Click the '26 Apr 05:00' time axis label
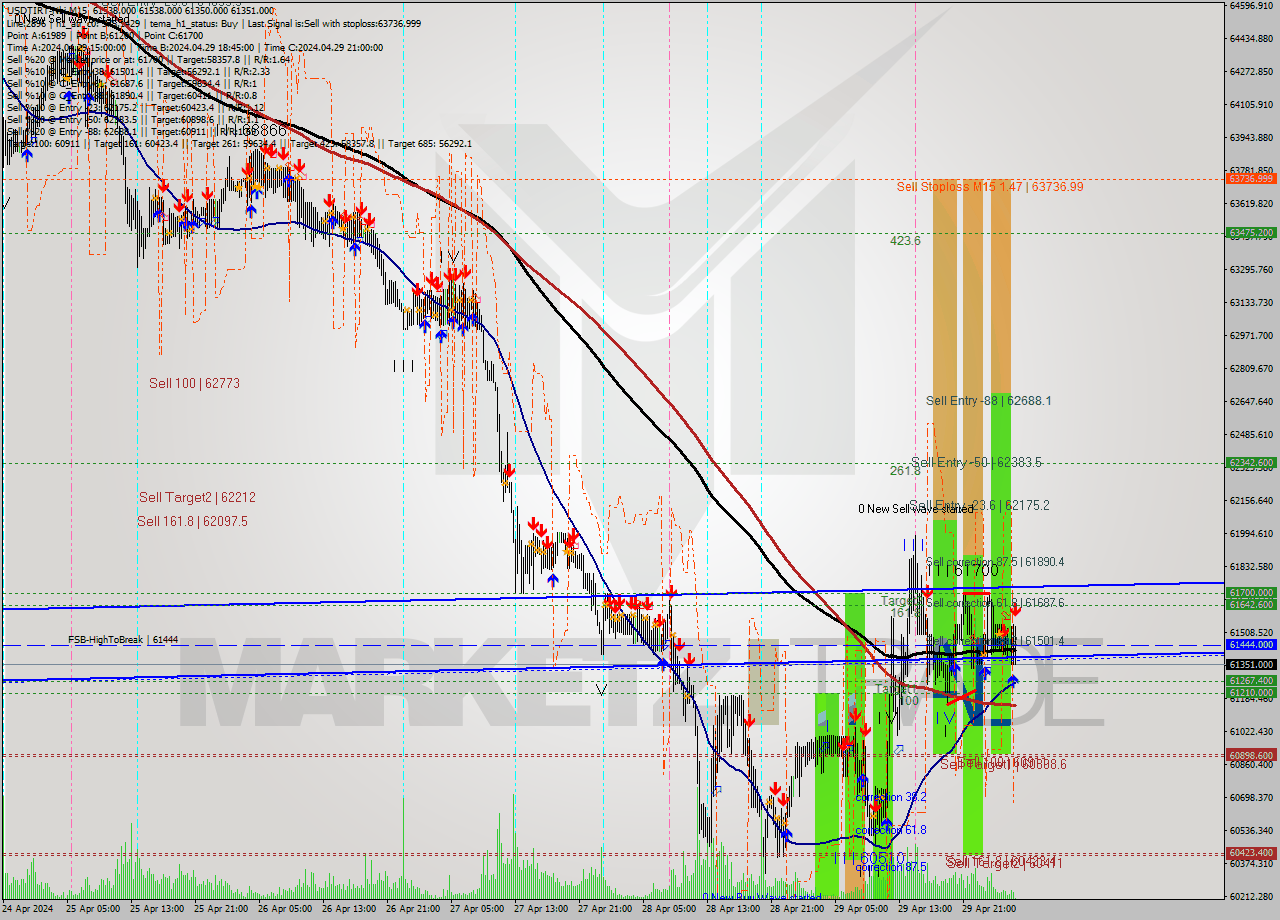The height and width of the screenshot is (920, 1280). coord(285,909)
